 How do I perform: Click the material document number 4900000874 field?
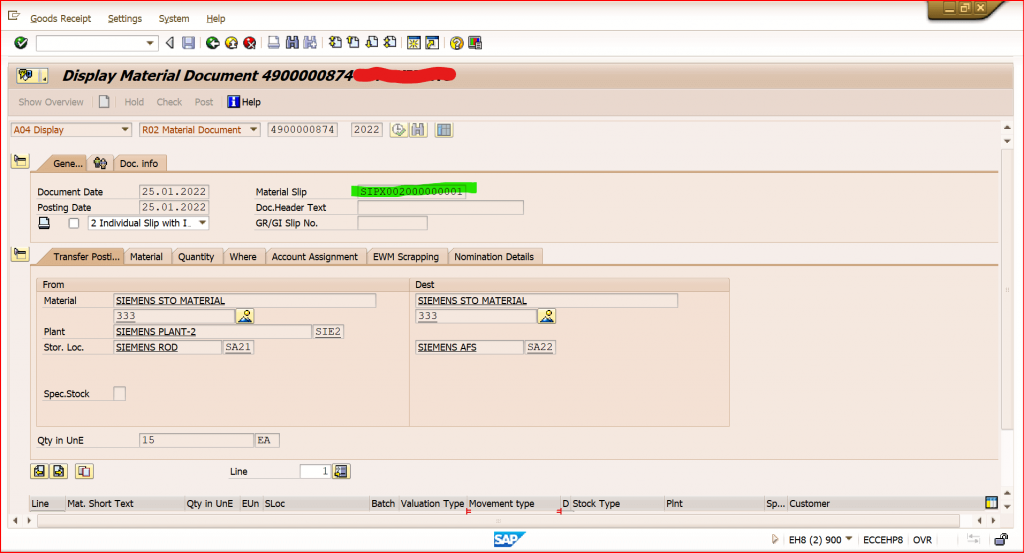(302, 130)
